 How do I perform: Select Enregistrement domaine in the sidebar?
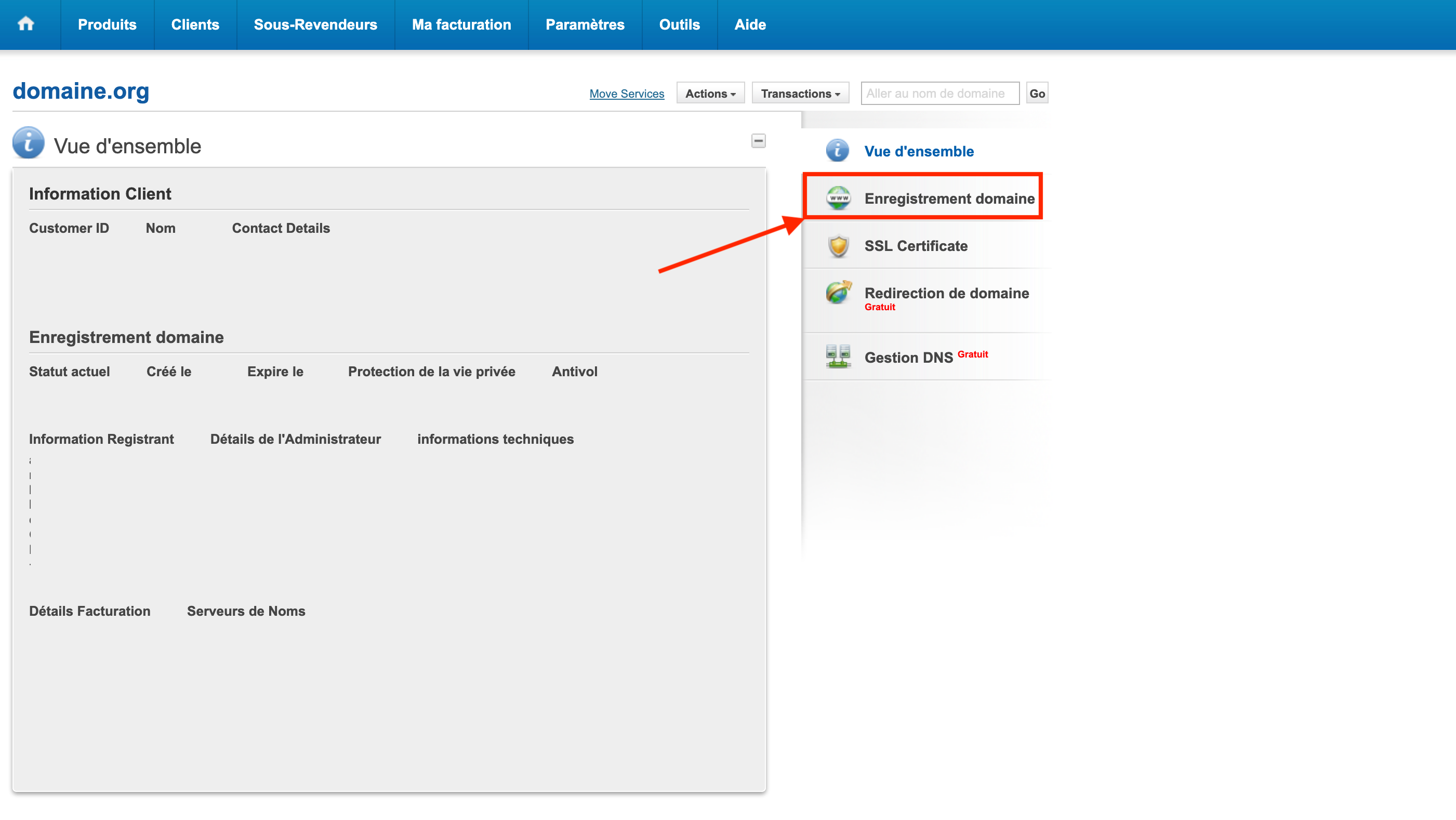[949, 199]
